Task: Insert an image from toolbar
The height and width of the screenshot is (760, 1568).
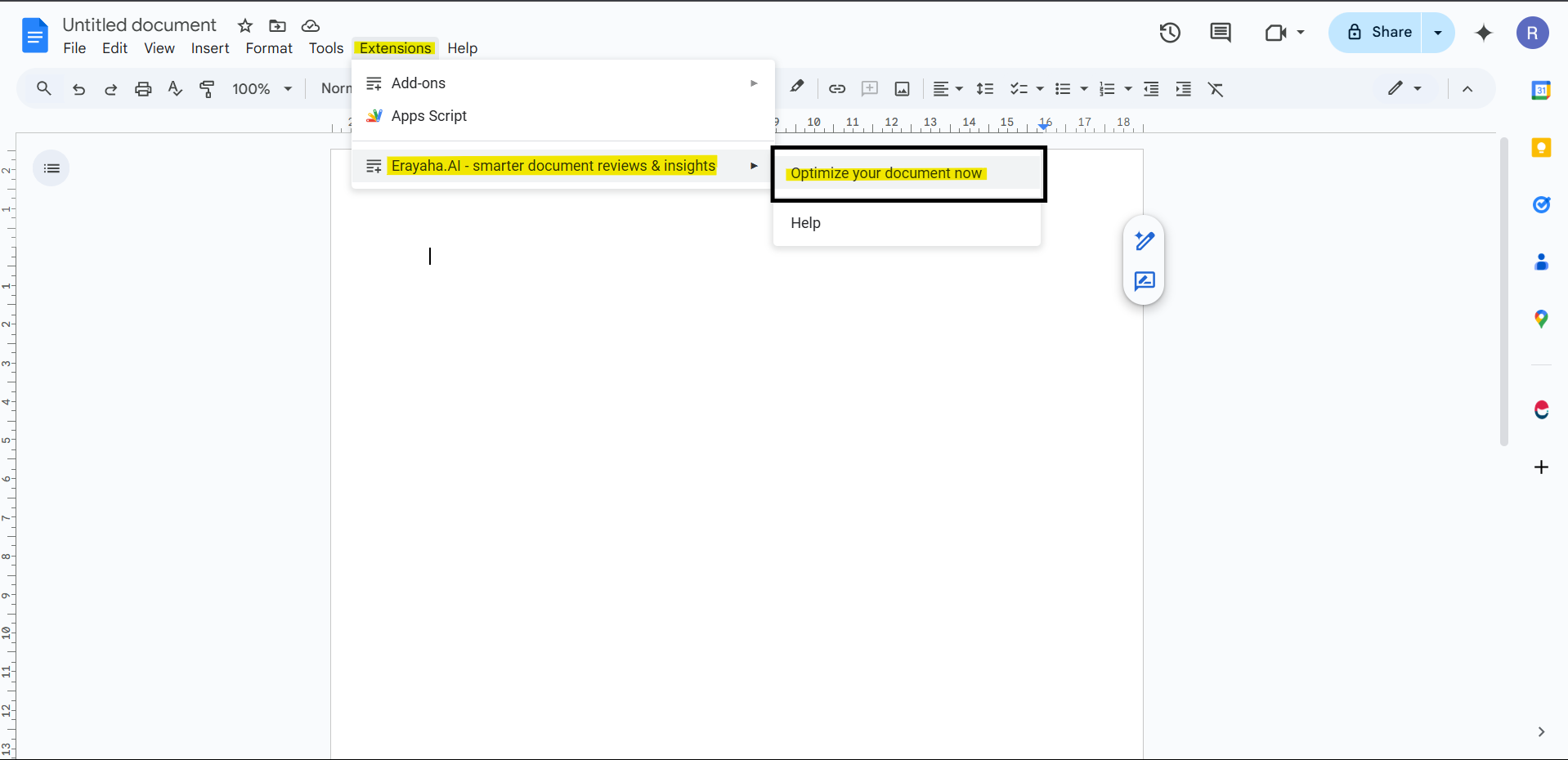Action: [903, 89]
